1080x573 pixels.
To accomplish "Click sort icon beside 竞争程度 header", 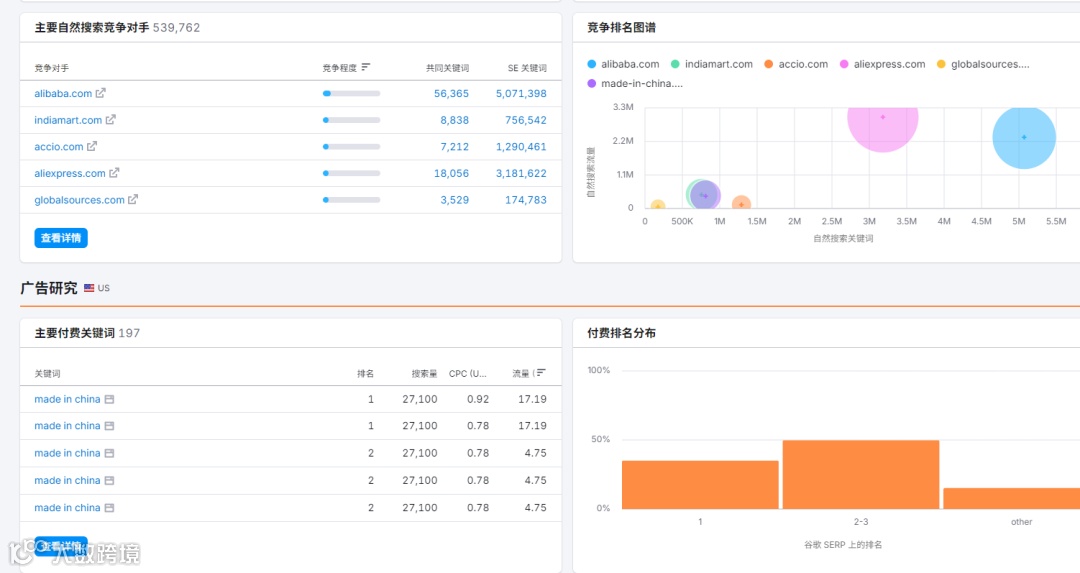I will (x=366, y=67).
